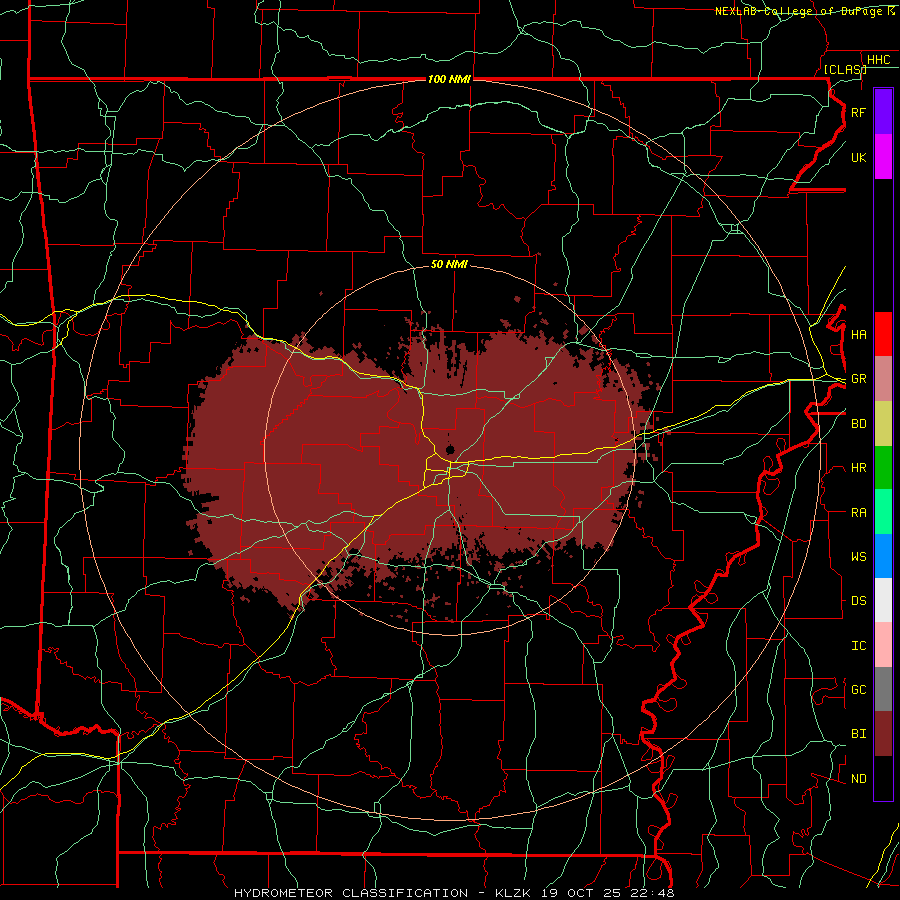This screenshot has height=900, width=900.
Task: Click the 50 NMI range ring label
Action: pos(449,264)
